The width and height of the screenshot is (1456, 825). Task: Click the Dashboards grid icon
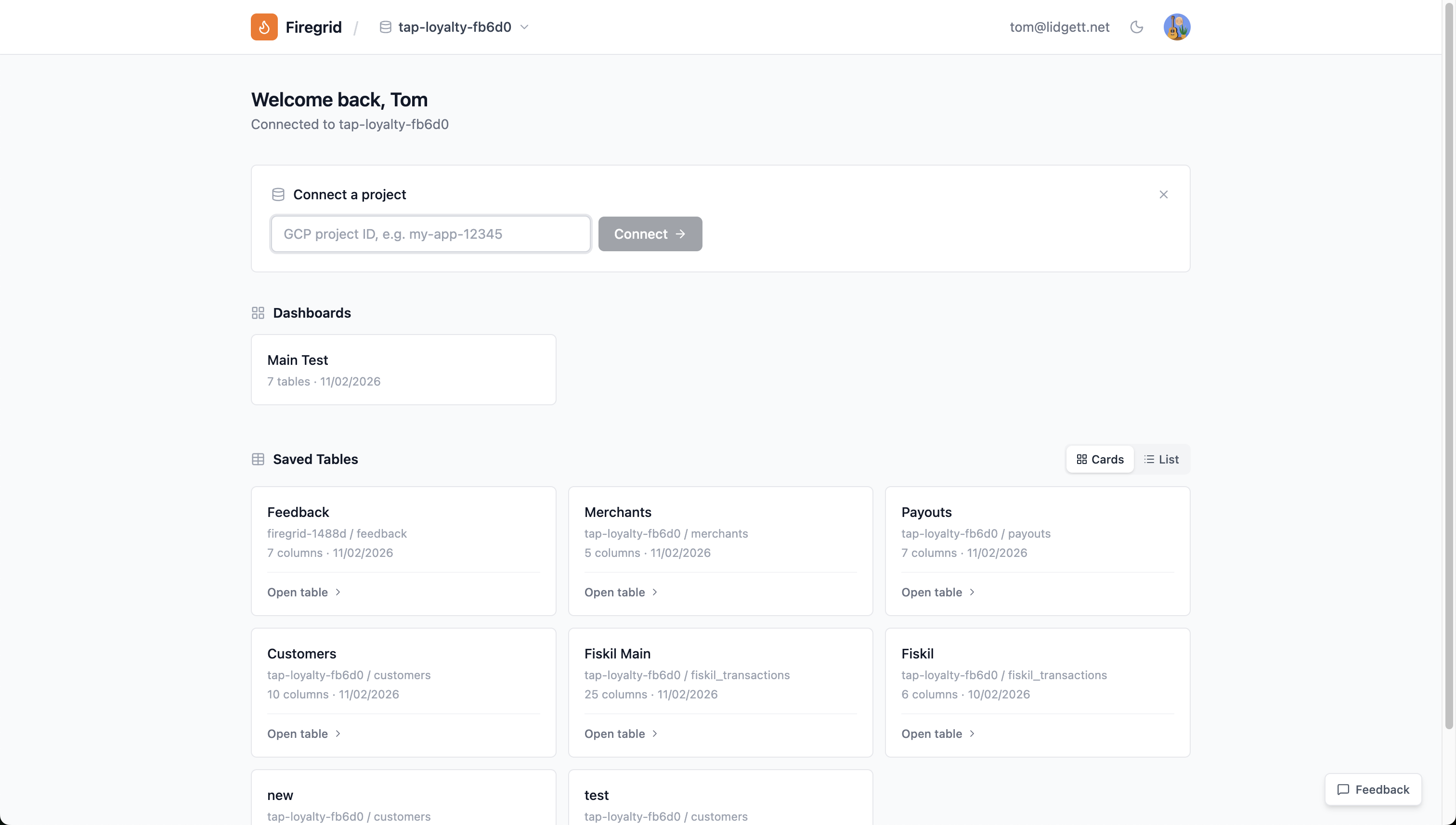click(258, 313)
